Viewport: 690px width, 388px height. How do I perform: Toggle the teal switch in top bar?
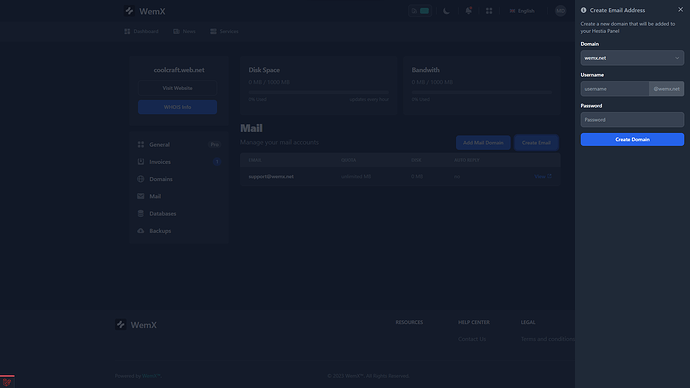click(x=424, y=11)
